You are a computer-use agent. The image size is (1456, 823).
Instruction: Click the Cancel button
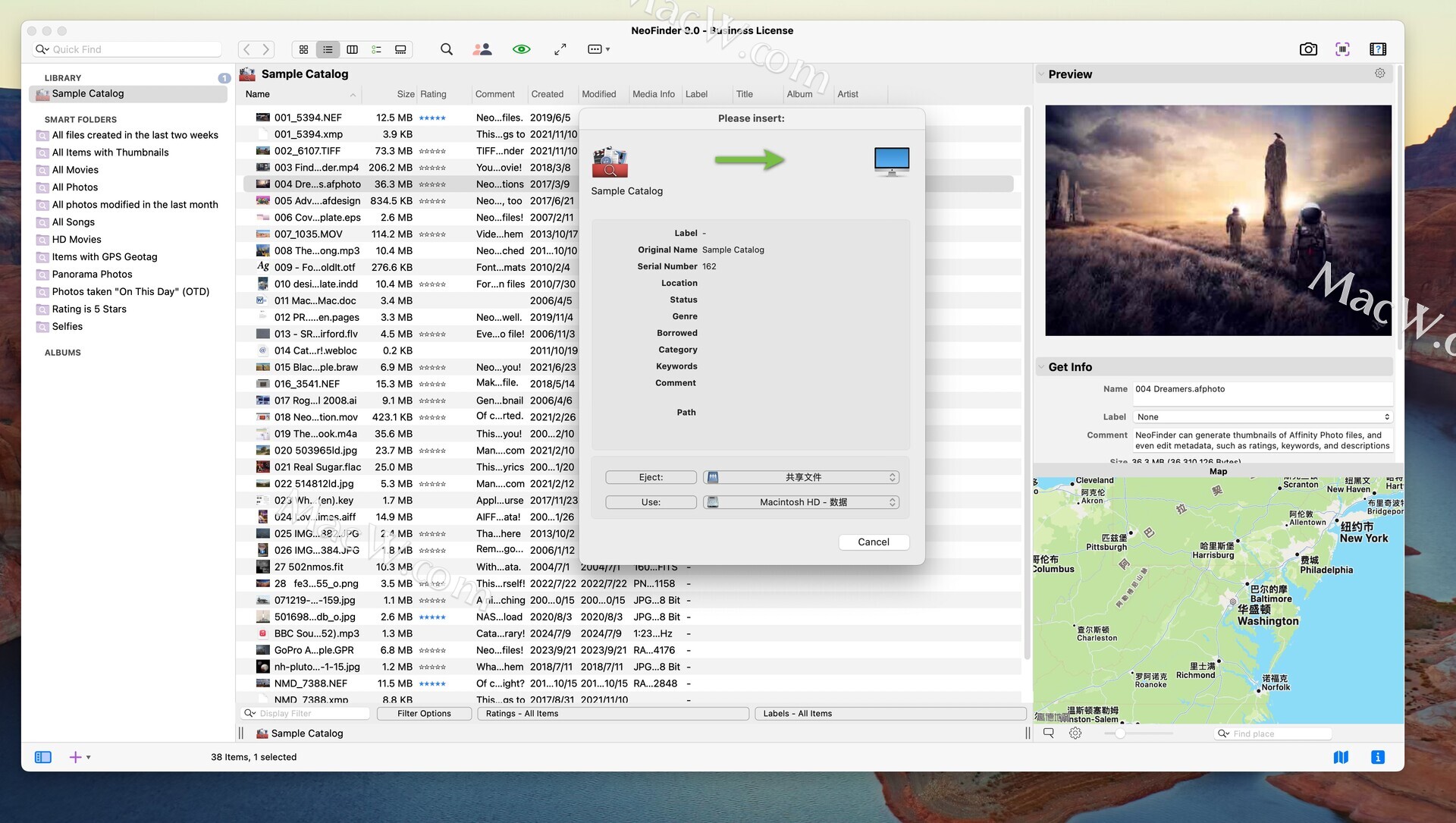click(873, 542)
